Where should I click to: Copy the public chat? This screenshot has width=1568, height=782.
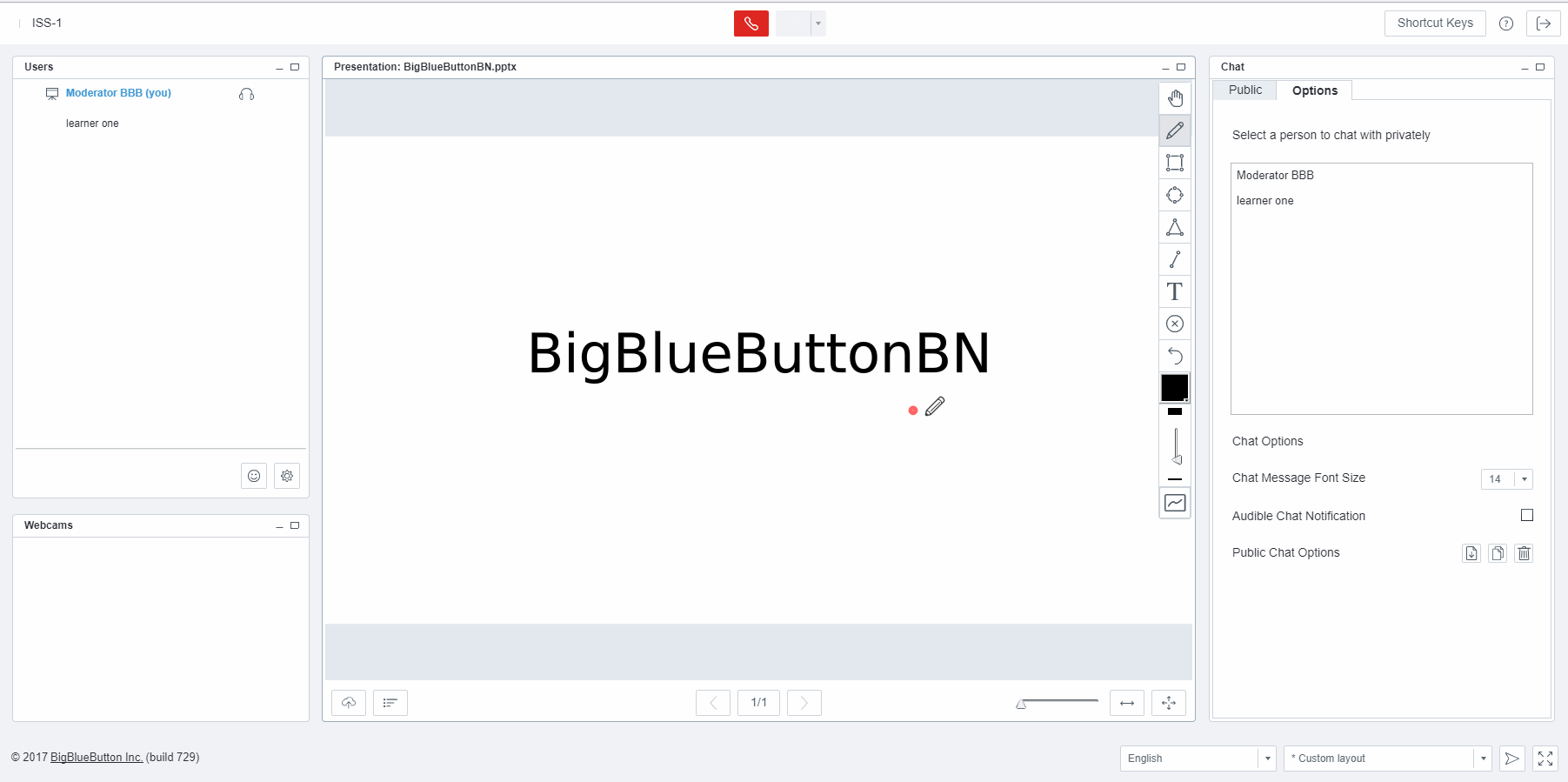(1498, 553)
